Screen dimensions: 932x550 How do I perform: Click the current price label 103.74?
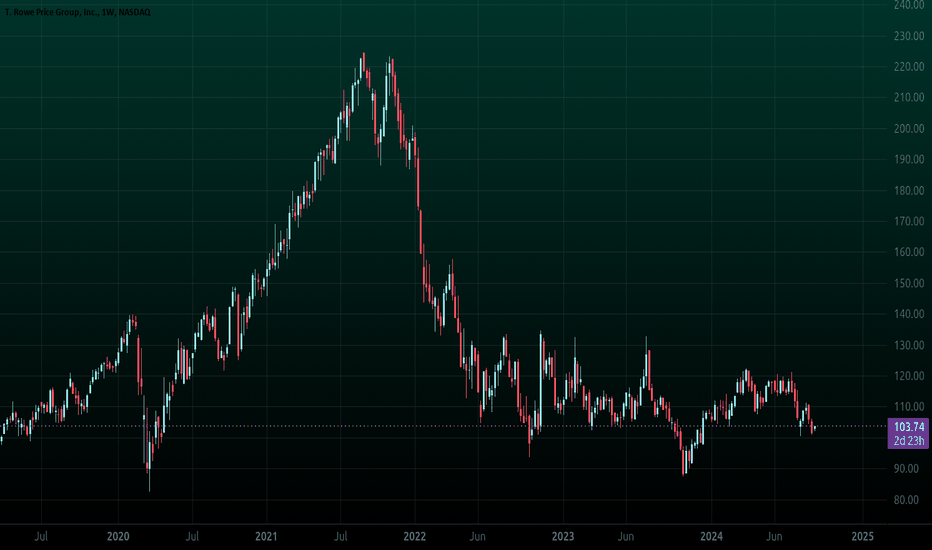[909, 427]
